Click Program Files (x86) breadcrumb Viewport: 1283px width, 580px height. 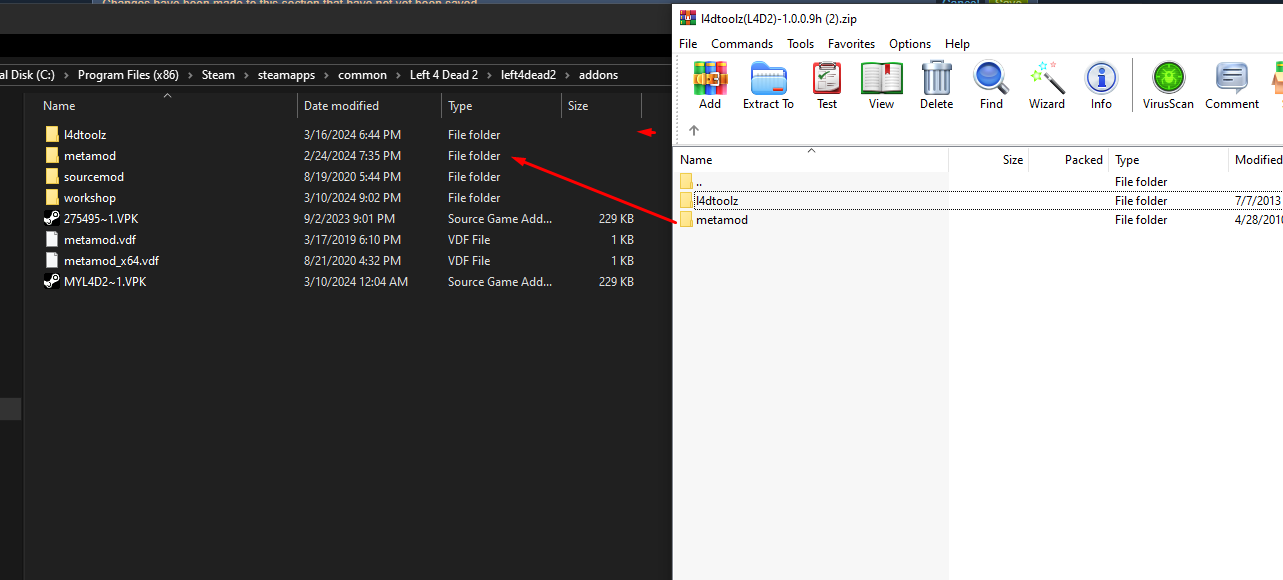128,75
